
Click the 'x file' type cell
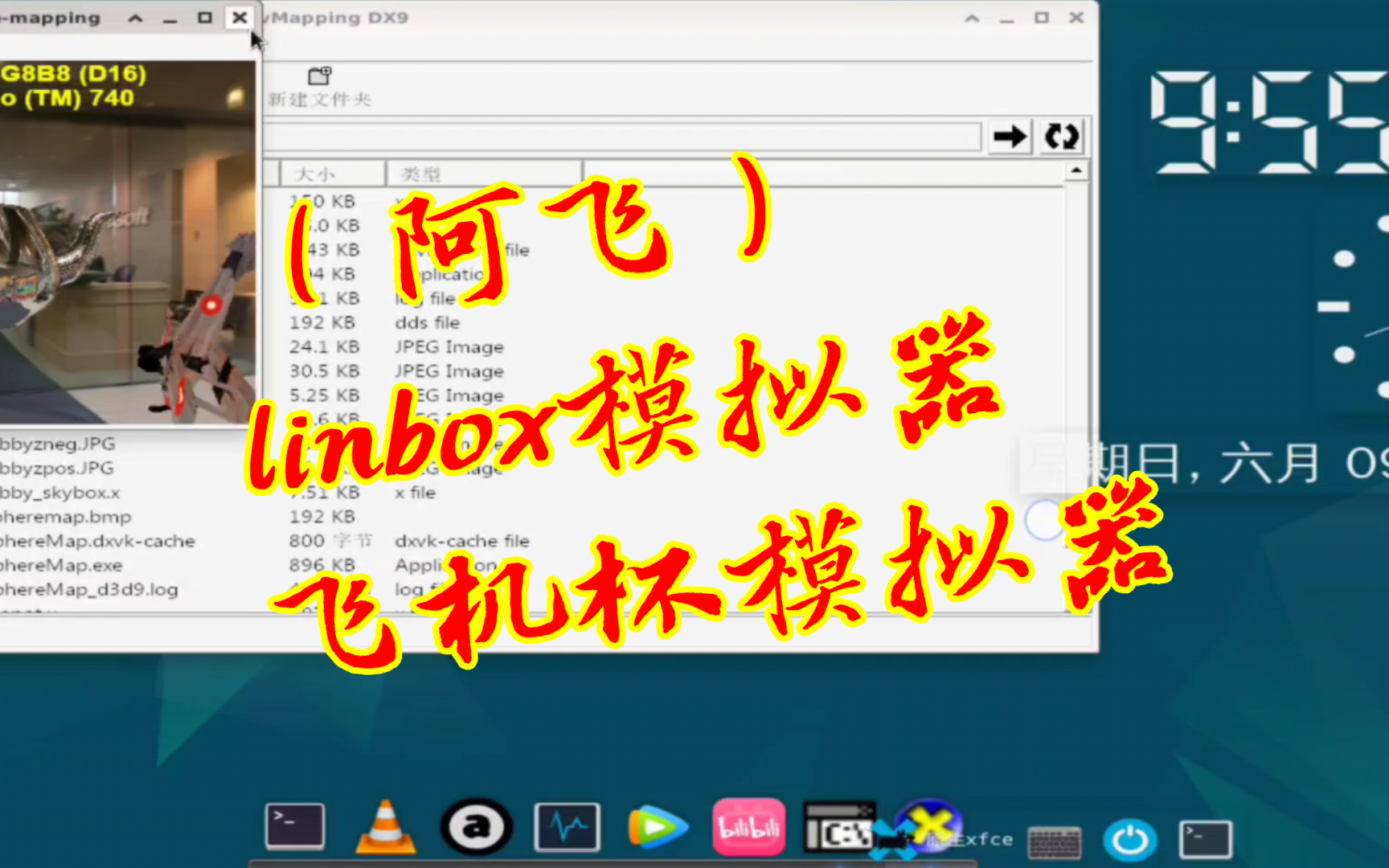(415, 492)
